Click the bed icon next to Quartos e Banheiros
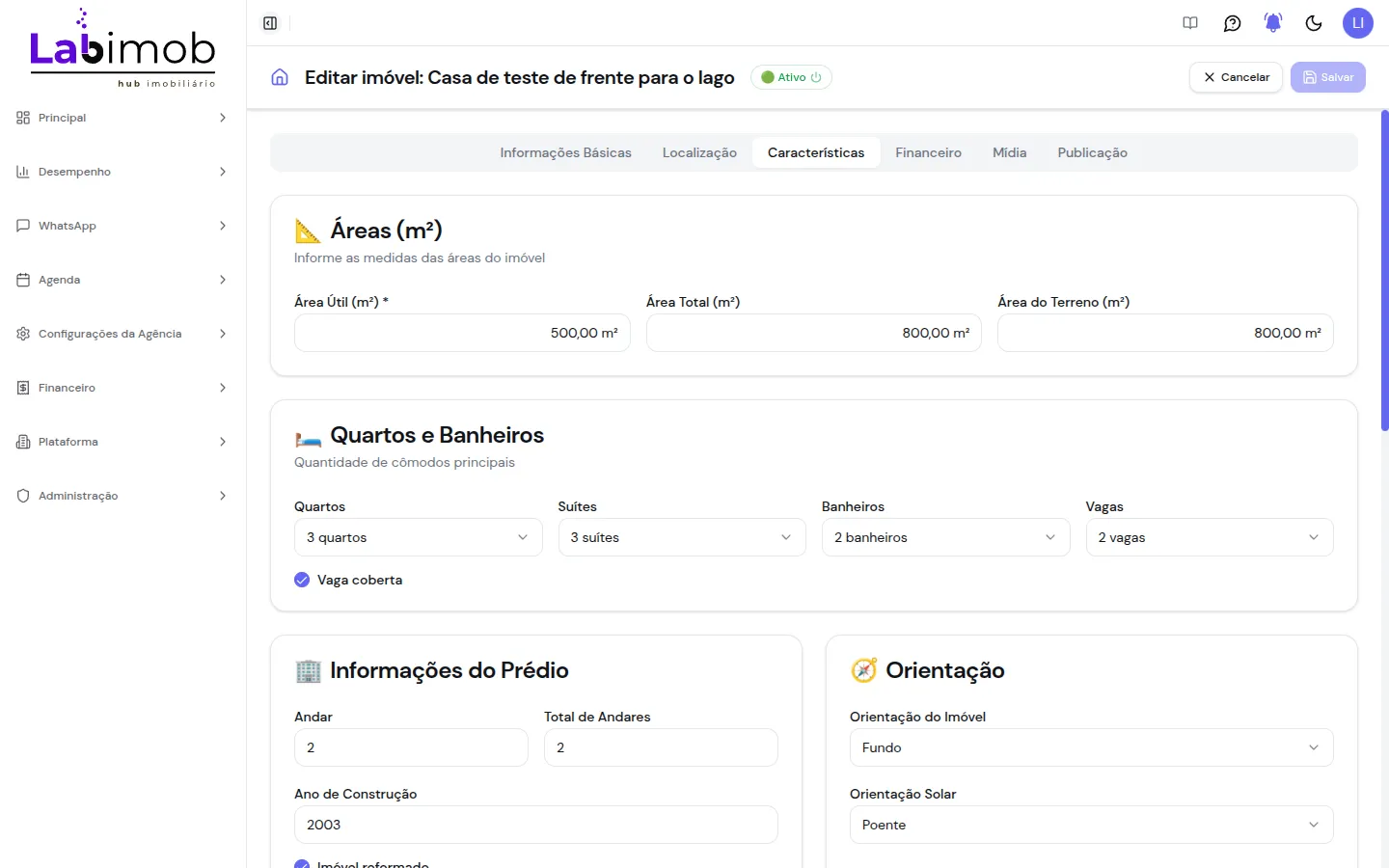 click(308, 439)
